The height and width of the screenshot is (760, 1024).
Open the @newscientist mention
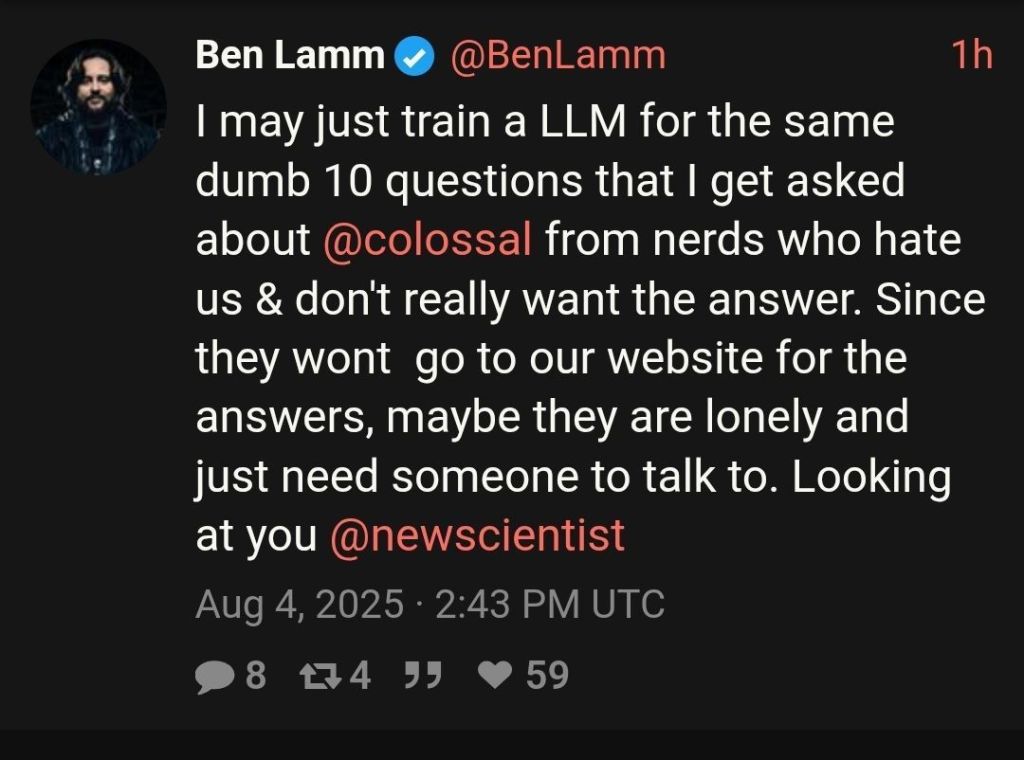click(x=477, y=535)
